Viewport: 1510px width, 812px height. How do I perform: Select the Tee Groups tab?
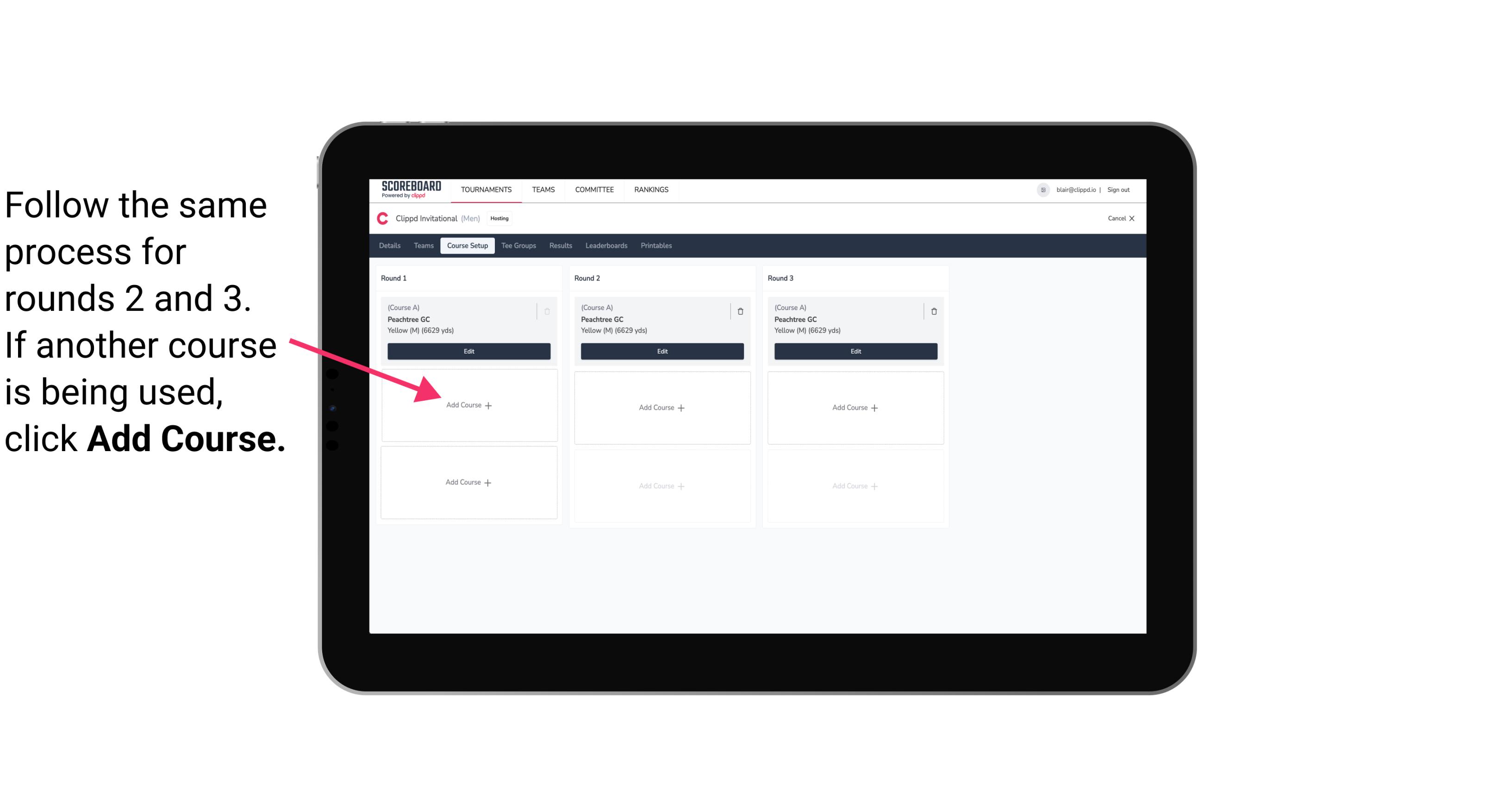(520, 245)
